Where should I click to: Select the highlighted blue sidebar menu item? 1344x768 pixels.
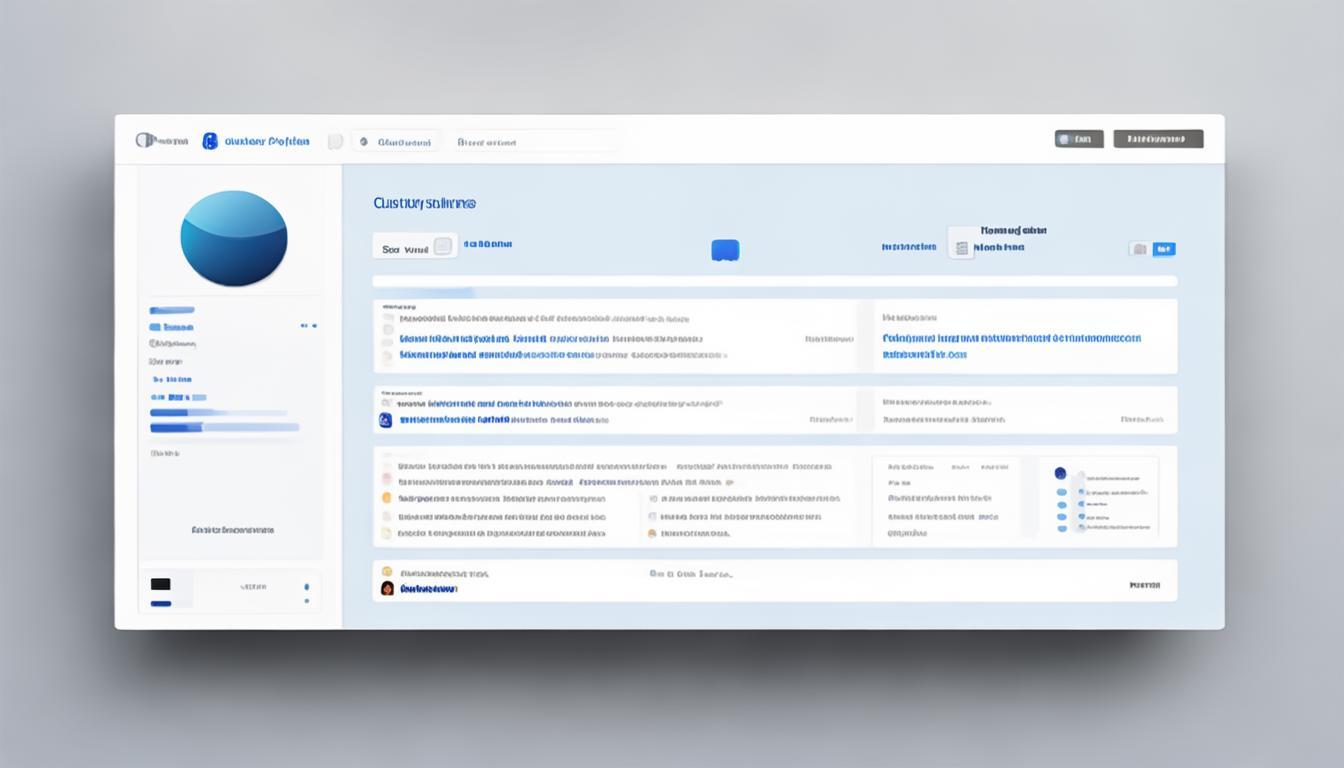[x=172, y=326]
